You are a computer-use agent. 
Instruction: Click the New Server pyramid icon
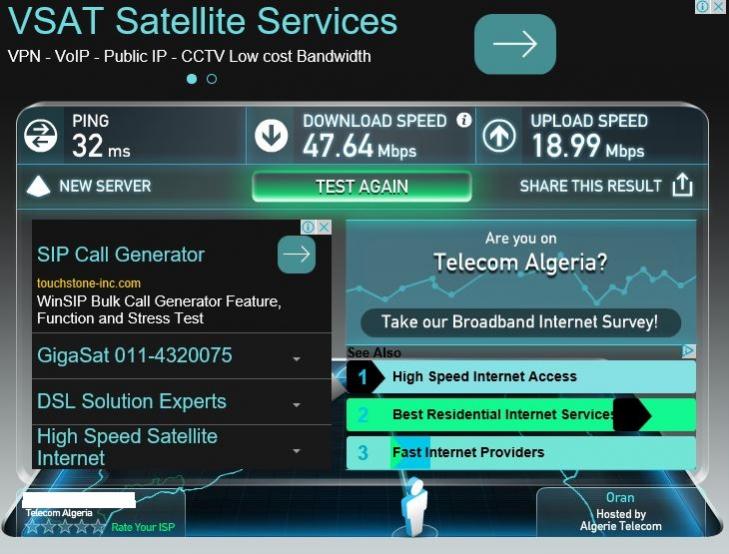click(39, 186)
